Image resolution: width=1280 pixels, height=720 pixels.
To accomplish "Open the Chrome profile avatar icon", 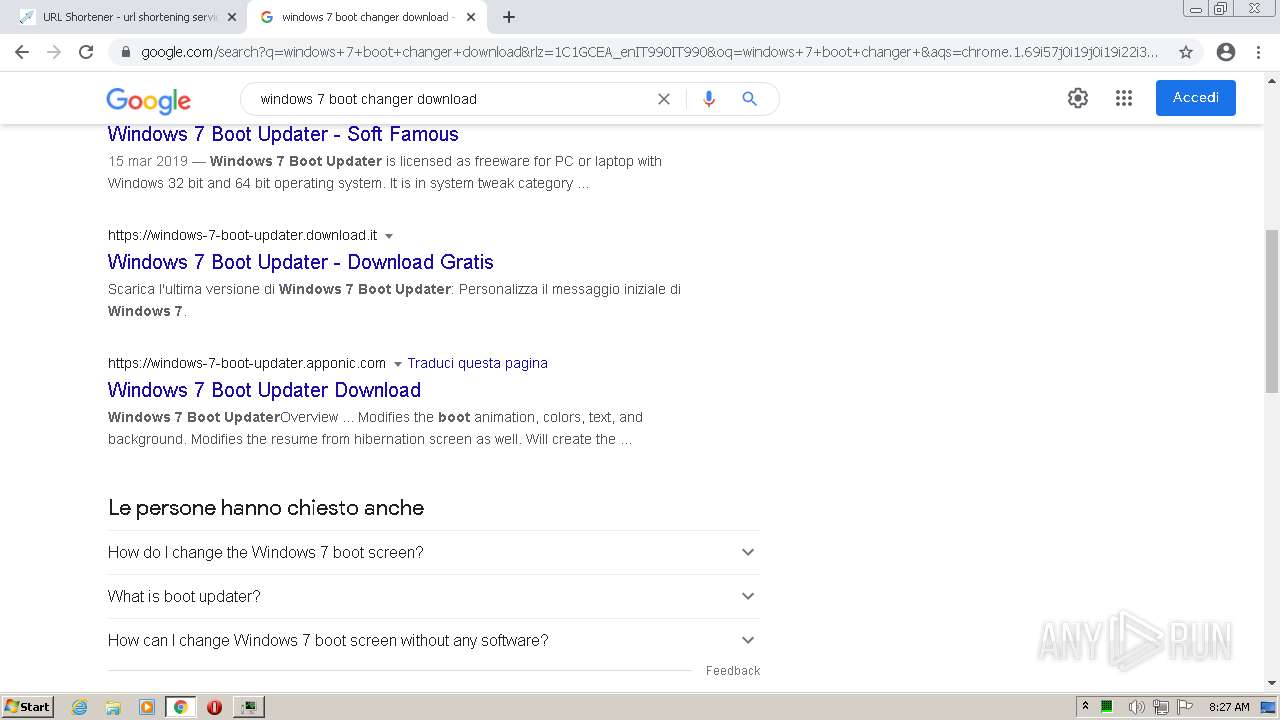I will (1226, 52).
